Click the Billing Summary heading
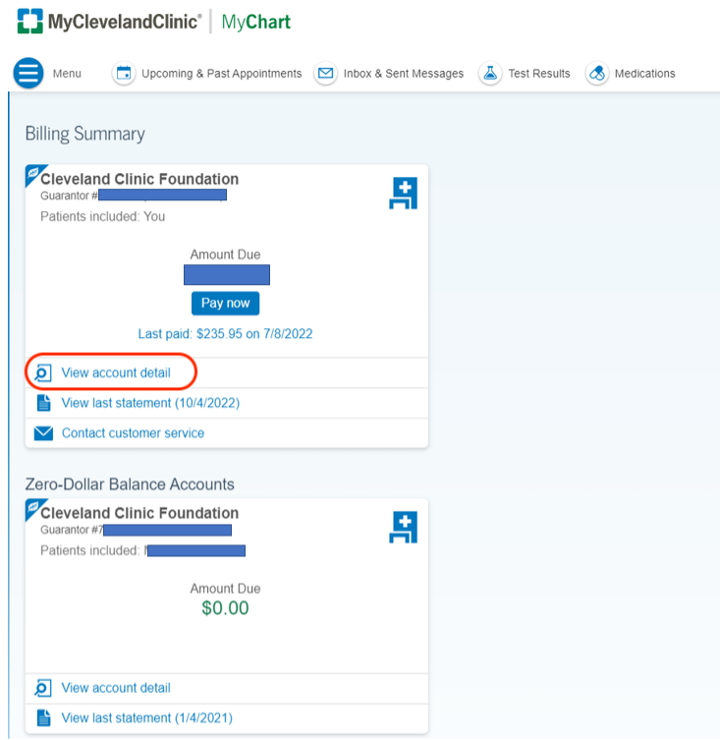720x740 pixels. pyautogui.click(x=85, y=134)
